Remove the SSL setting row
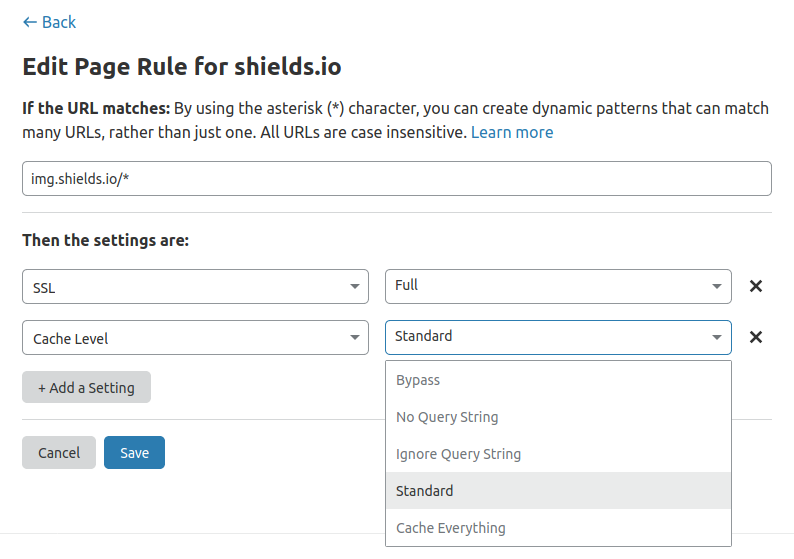 coord(756,286)
